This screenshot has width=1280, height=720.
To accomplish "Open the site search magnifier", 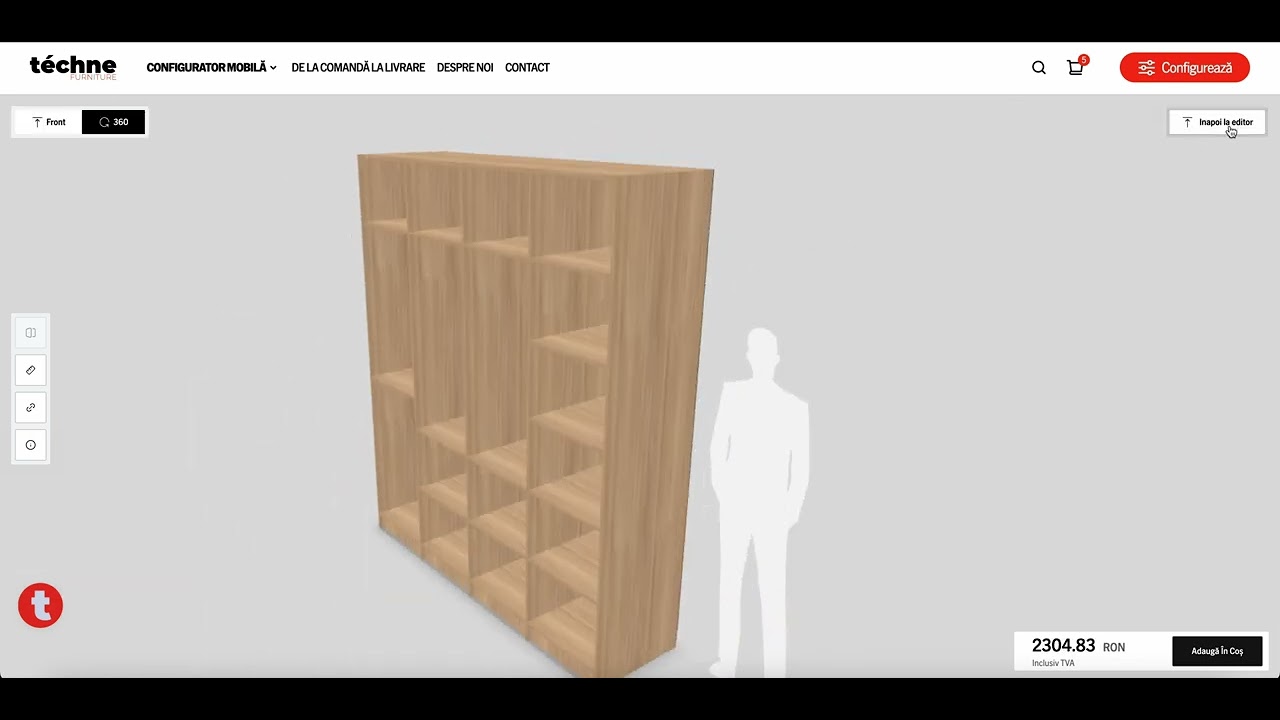I will coord(1039,68).
